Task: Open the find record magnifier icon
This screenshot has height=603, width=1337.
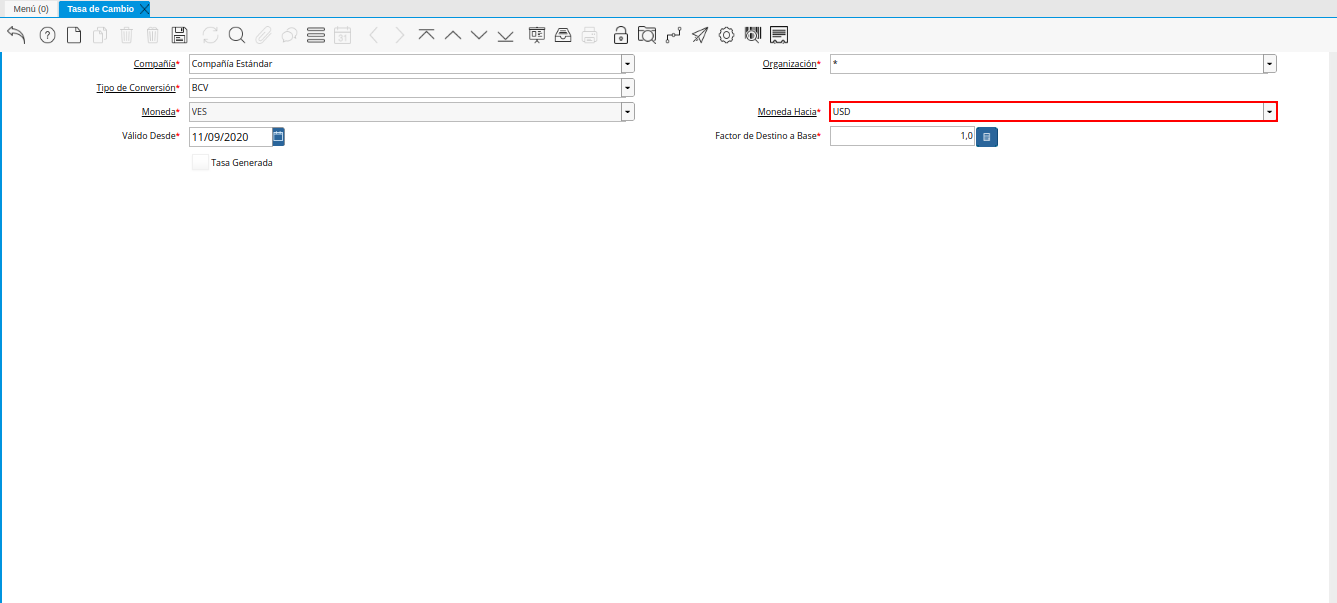Action: pyautogui.click(x=237, y=35)
